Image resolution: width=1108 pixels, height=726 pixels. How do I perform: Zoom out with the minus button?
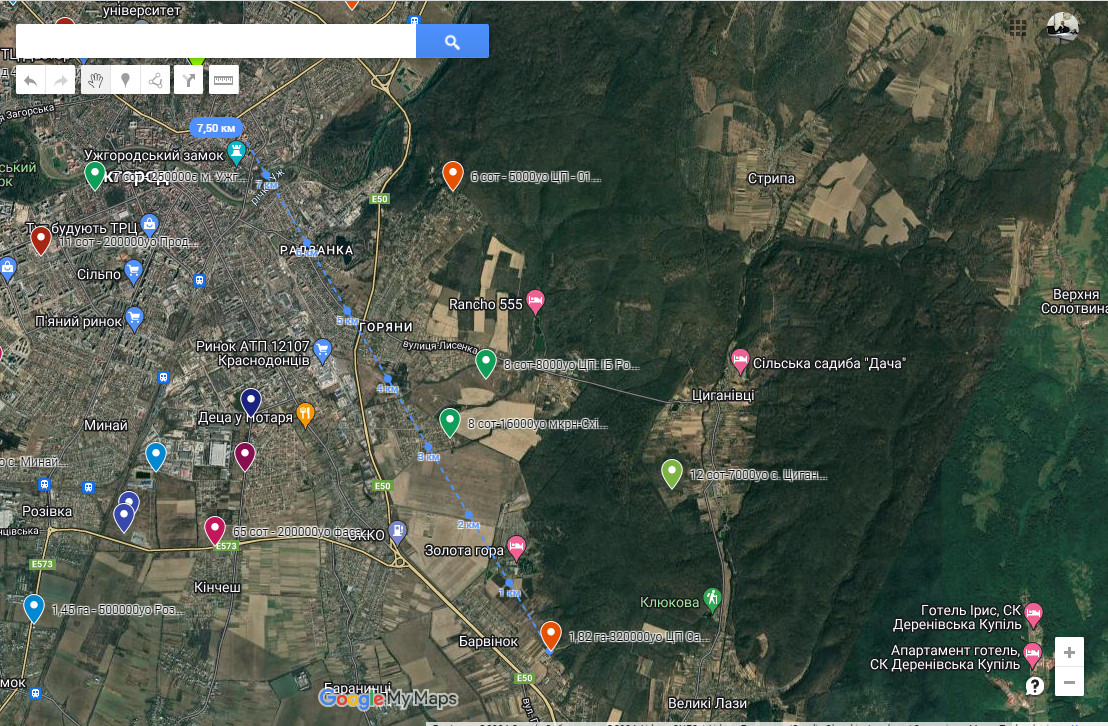[1069, 683]
